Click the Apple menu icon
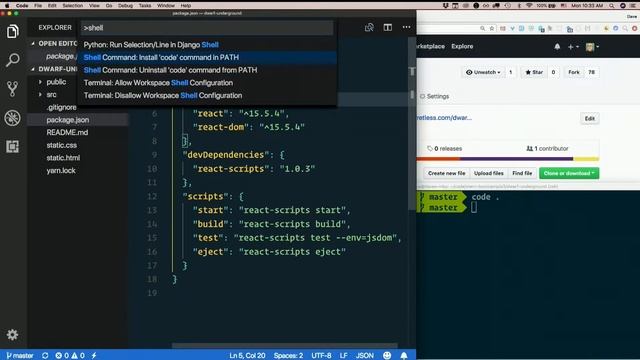 point(7,5)
